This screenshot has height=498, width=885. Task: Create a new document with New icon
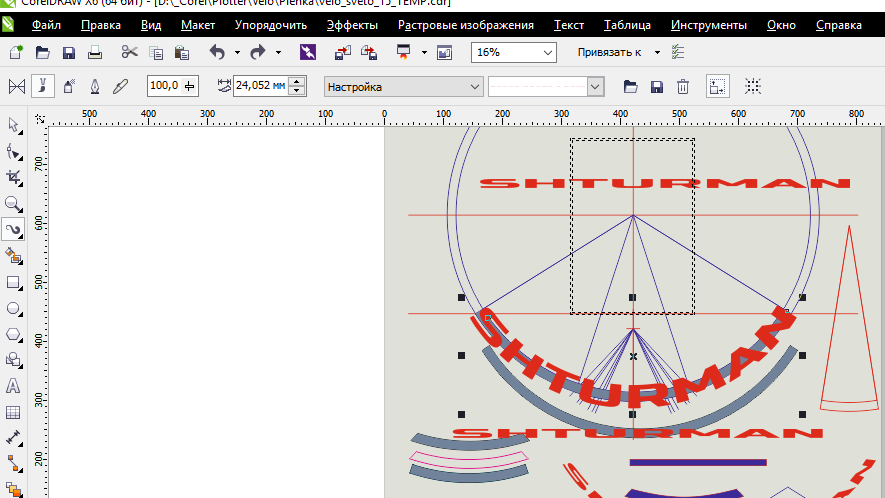point(16,53)
